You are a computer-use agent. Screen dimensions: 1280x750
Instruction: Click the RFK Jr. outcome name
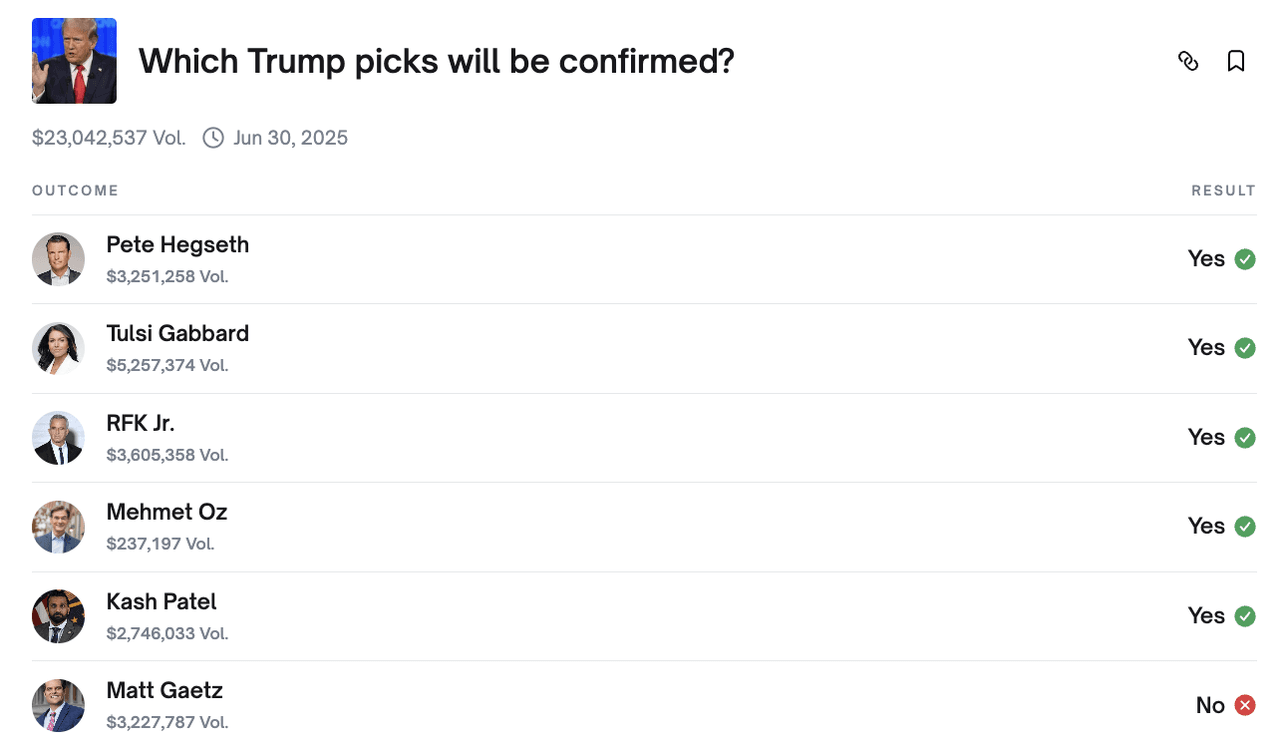(x=140, y=423)
